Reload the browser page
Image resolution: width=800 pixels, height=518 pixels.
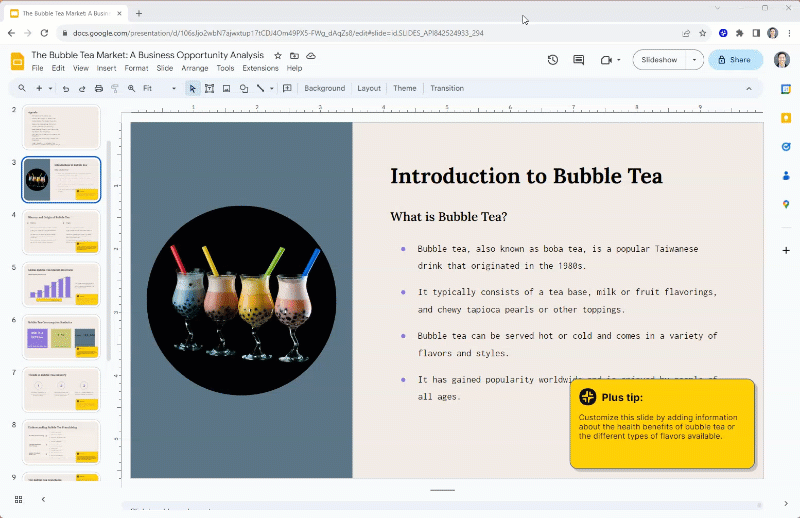click(x=44, y=33)
